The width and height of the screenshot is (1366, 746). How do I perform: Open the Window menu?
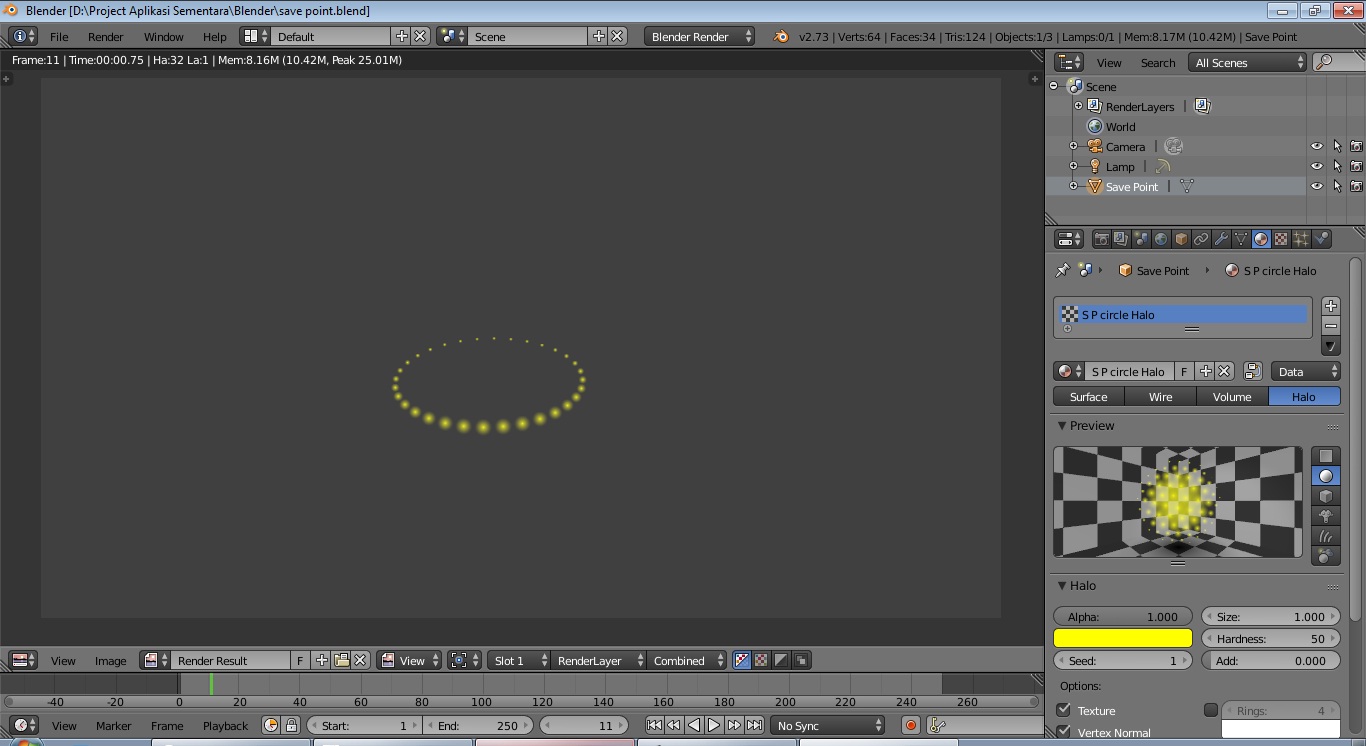pos(164,36)
